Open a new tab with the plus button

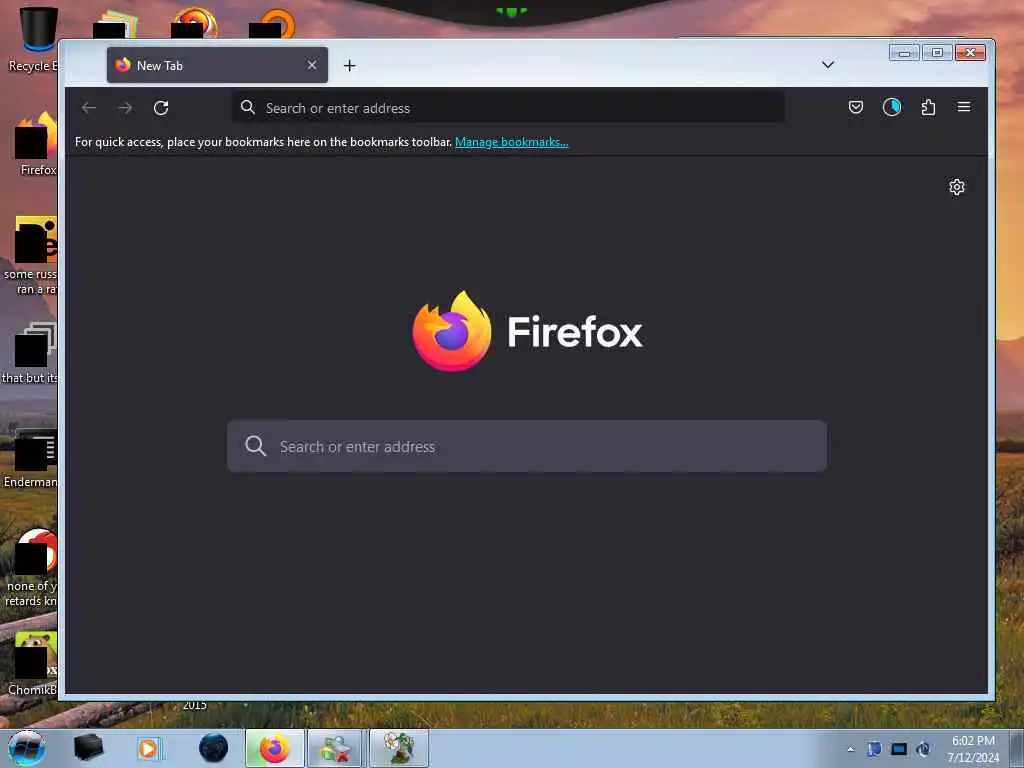point(349,65)
